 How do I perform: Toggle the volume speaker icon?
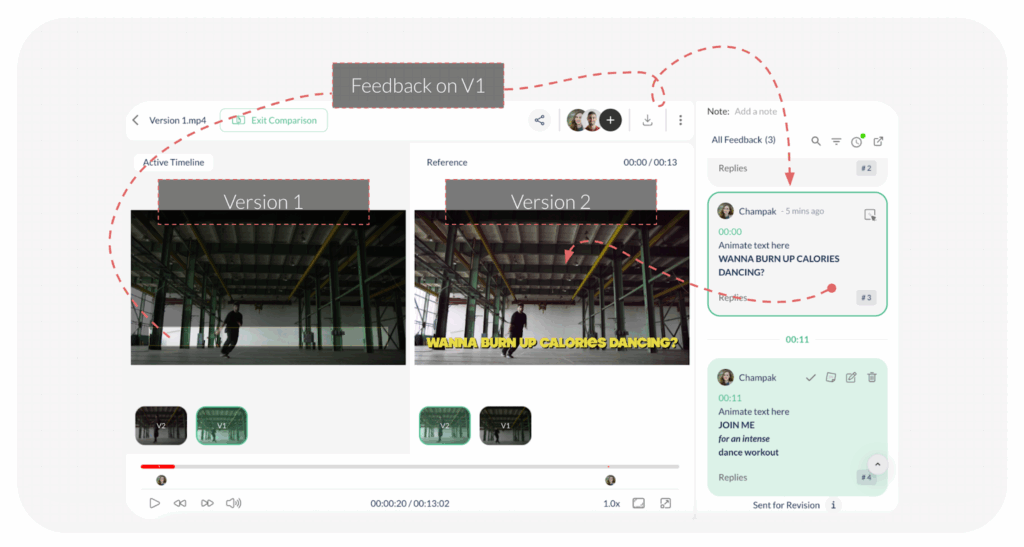tap(233, 503)
